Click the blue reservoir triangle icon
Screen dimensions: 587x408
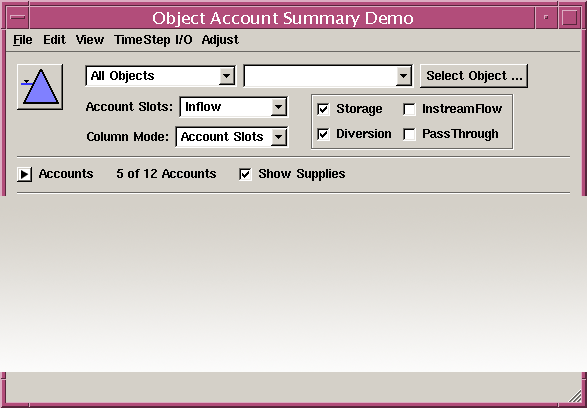40,87
